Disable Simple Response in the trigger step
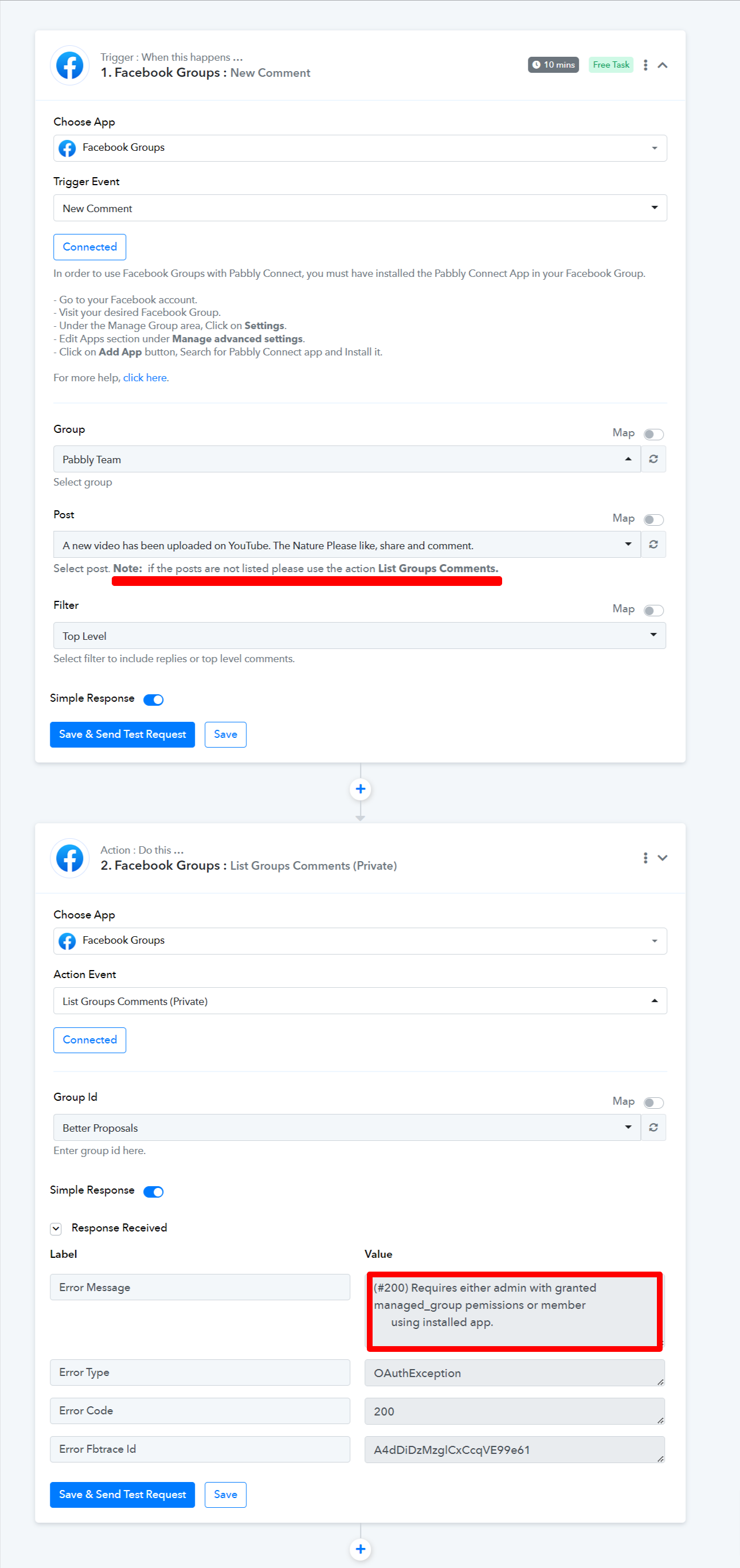The image size is (740, 1568). 154,699
